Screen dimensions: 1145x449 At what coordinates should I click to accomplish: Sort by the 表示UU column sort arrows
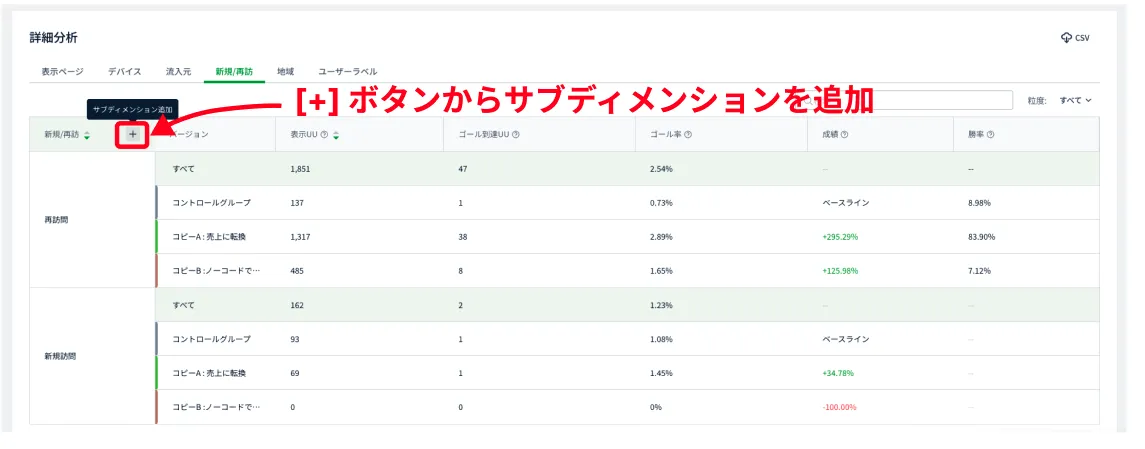(336, 135)
